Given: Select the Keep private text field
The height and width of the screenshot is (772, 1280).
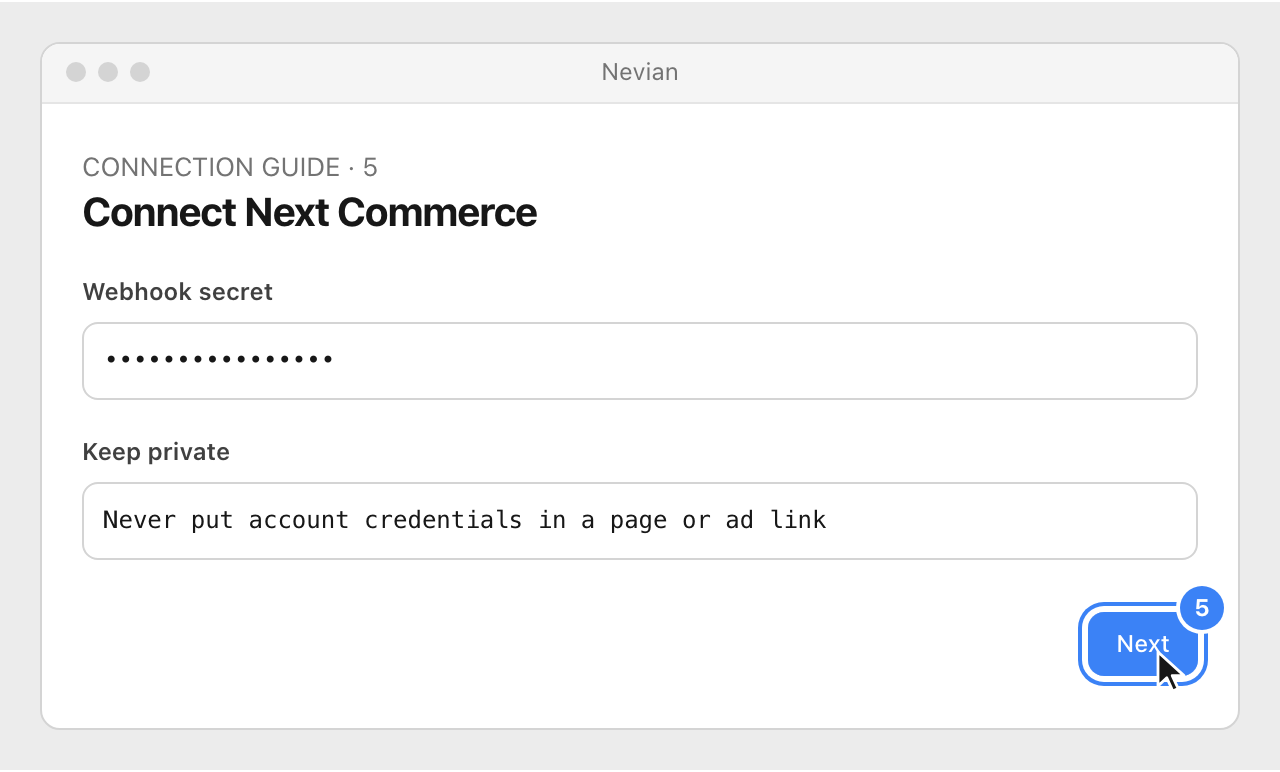Looking at the screenshot, I should [x=640, y=521].
